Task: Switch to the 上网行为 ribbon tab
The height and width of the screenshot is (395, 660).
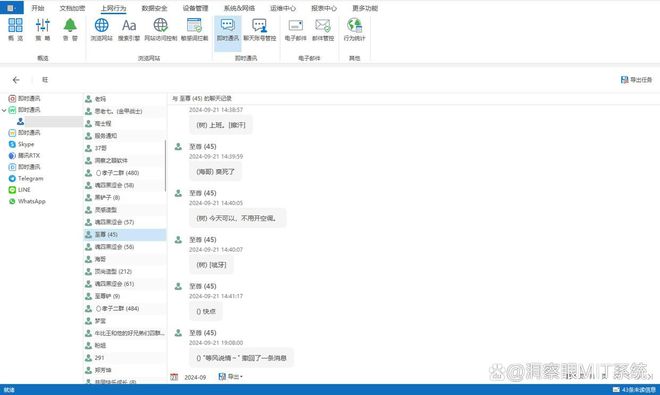Action: pos(114,8)
